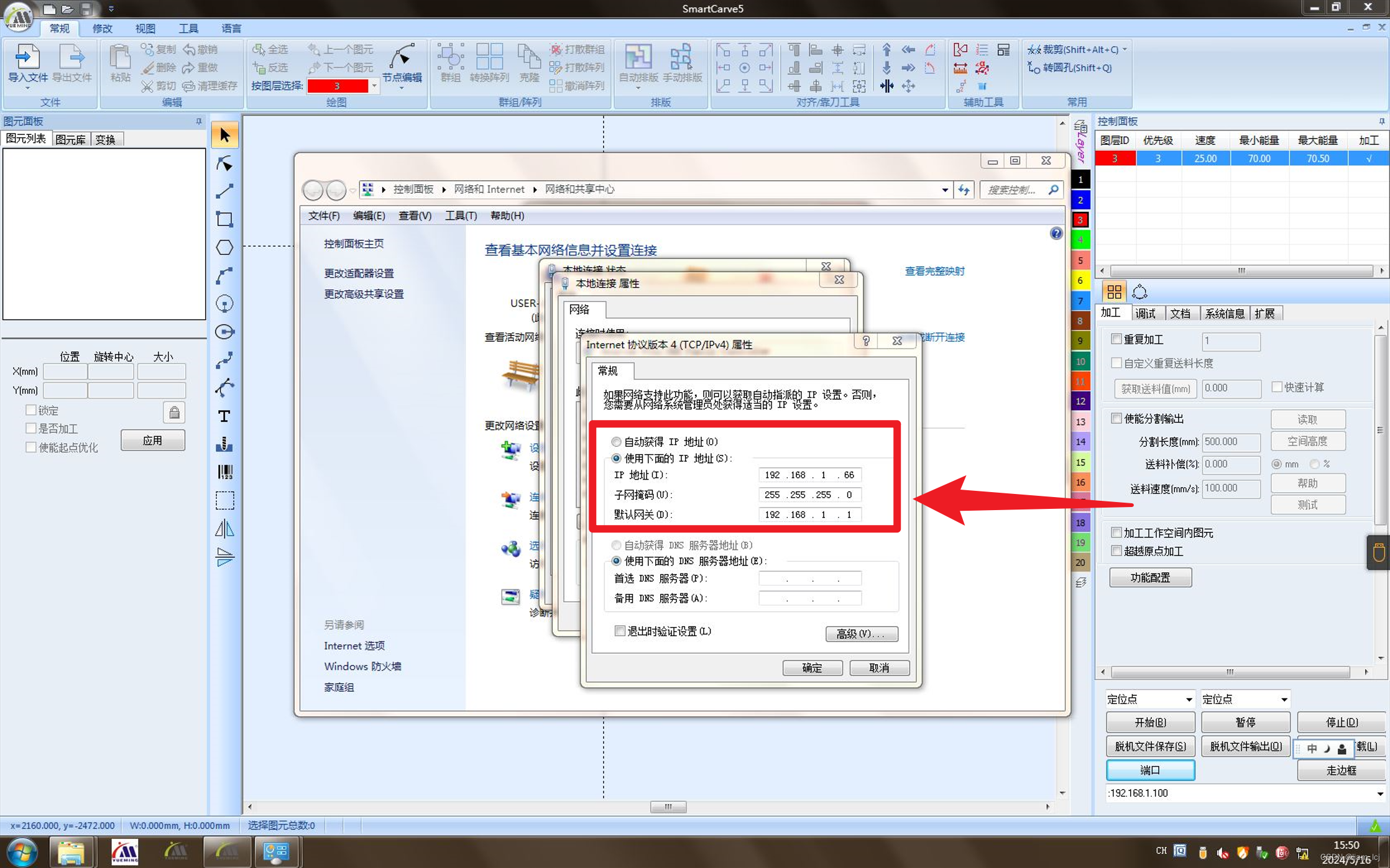
Task: Expand the quick access toolbar dropdown
Action: tap(111, 9)
